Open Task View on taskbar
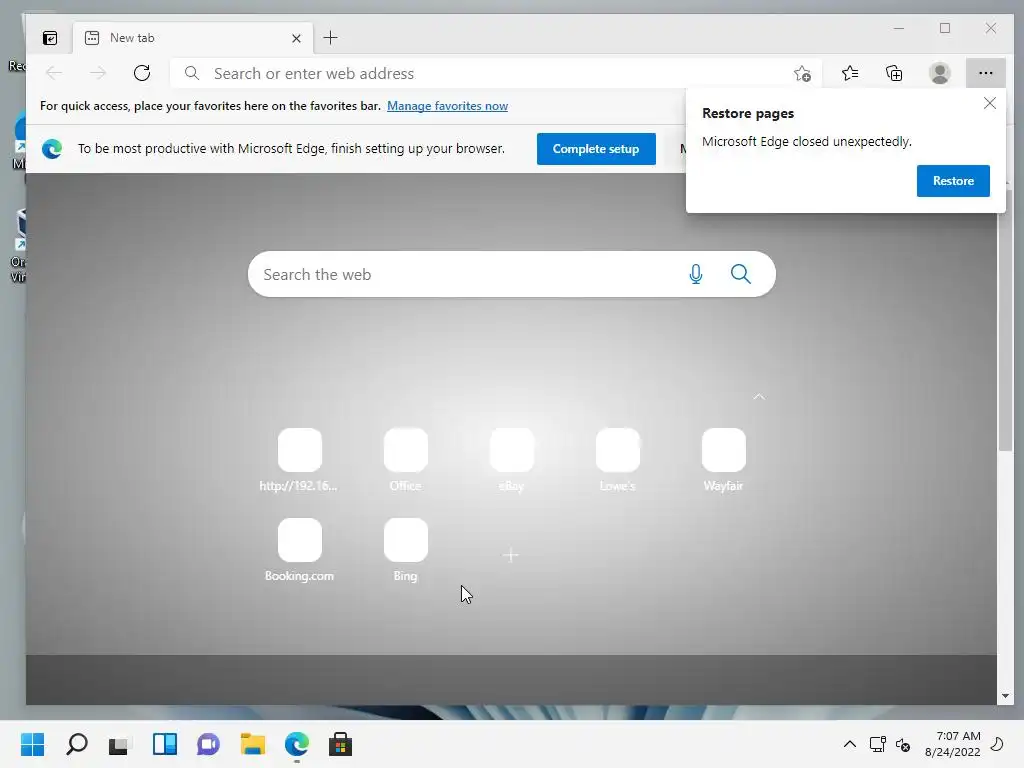1024x768 pixels. (120, 744)
